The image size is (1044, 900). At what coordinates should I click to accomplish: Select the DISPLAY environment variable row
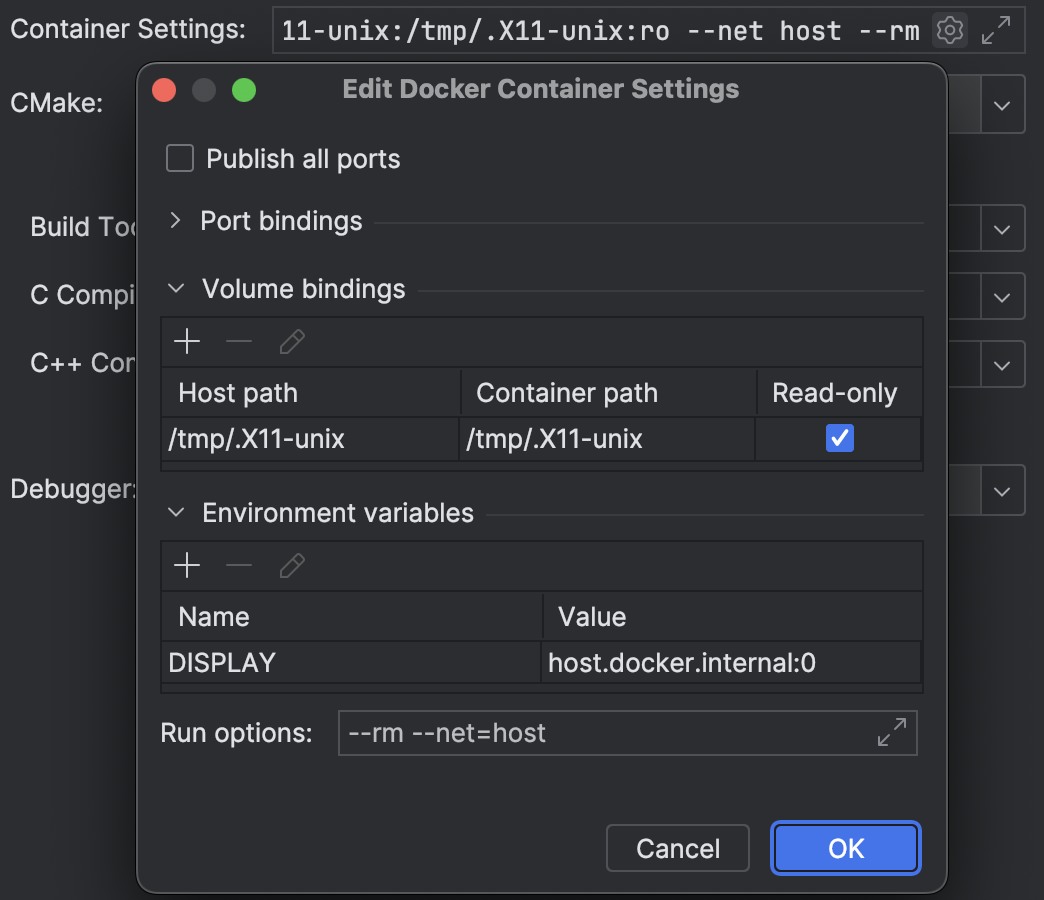point(350,663)
